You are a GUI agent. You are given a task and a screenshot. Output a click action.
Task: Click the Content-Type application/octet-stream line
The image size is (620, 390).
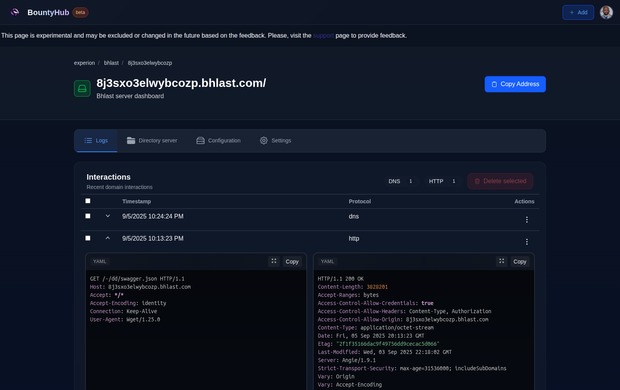pos(376,328)
